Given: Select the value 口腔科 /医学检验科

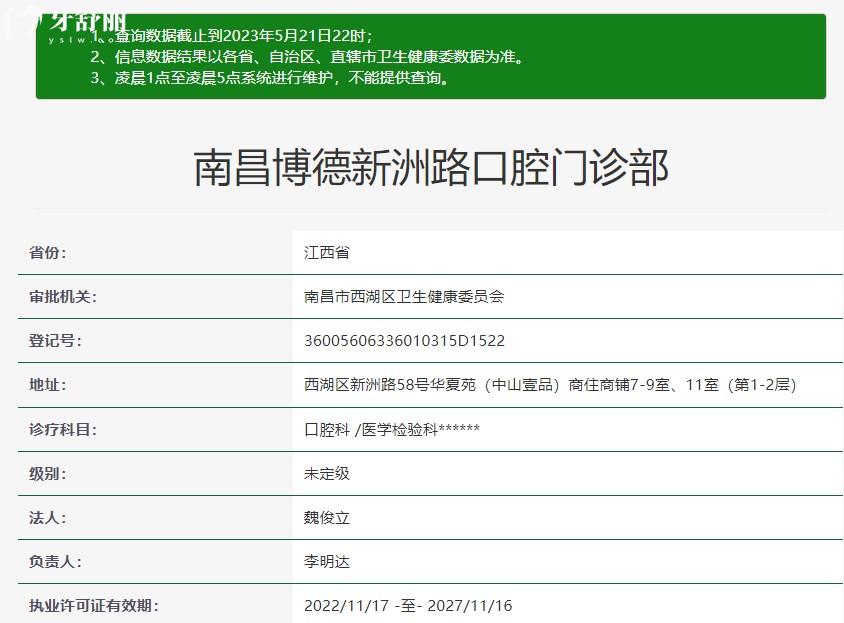Looking at the screenshot, I should click(x=392, y=430).
